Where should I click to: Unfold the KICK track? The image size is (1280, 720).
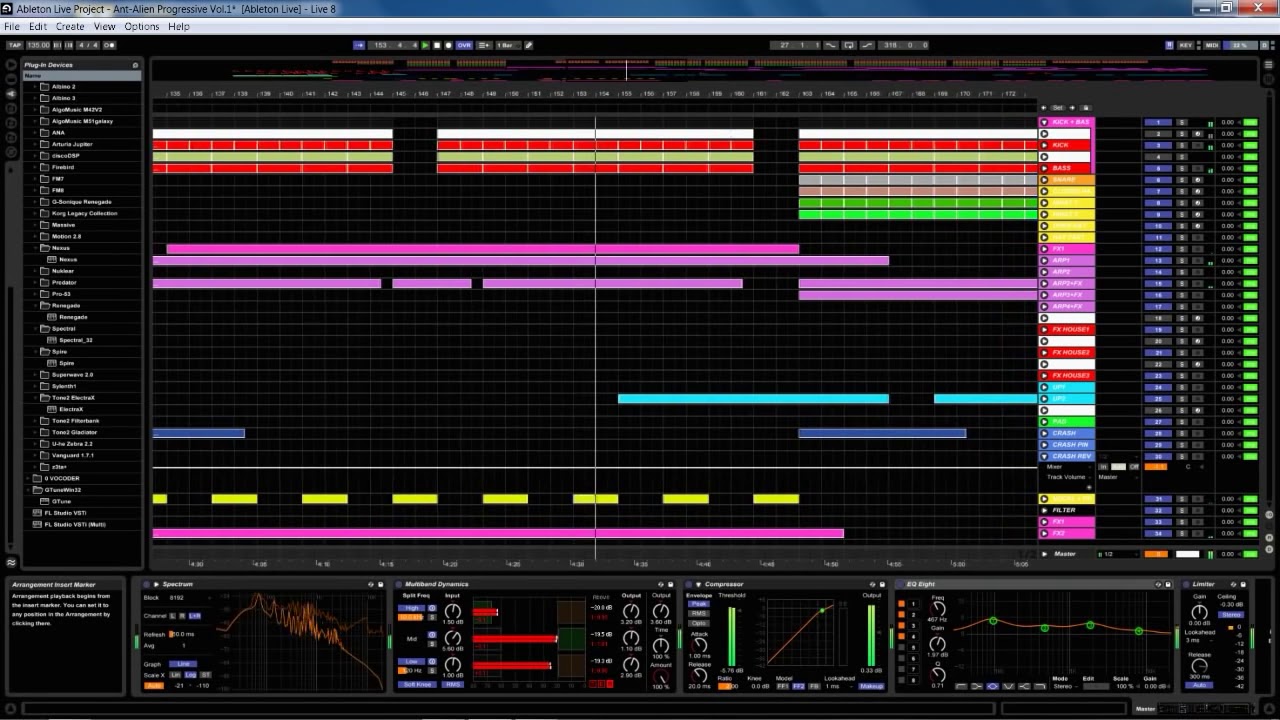point(1044,145)
